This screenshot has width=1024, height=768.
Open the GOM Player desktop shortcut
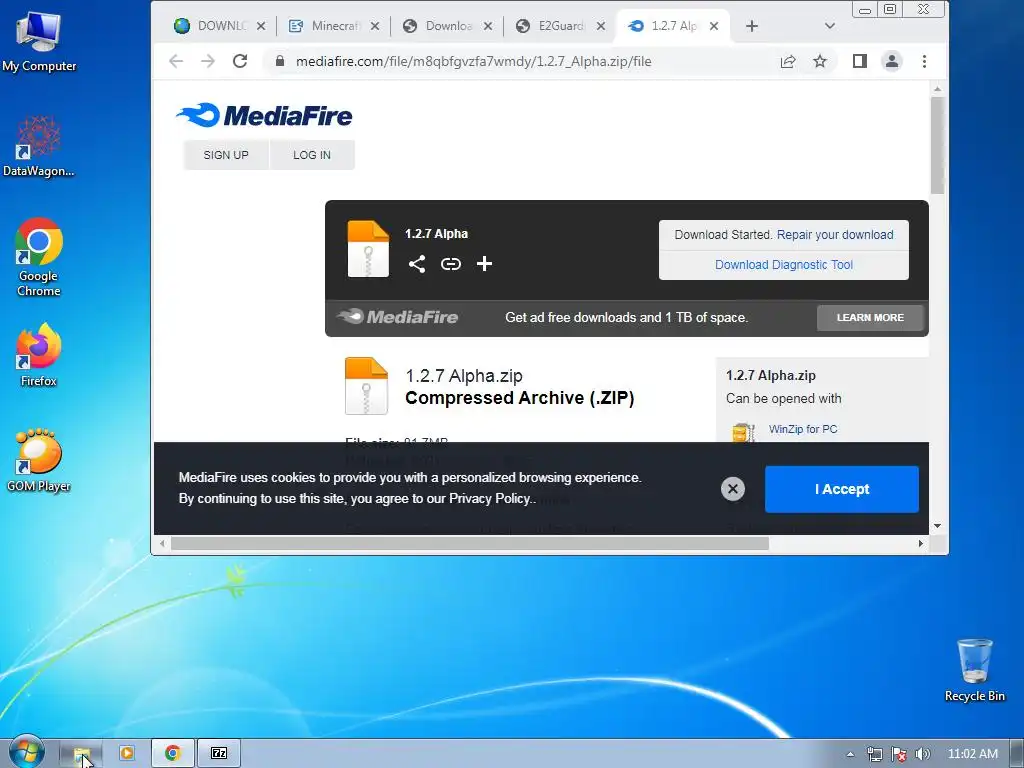tap(39, 460)
